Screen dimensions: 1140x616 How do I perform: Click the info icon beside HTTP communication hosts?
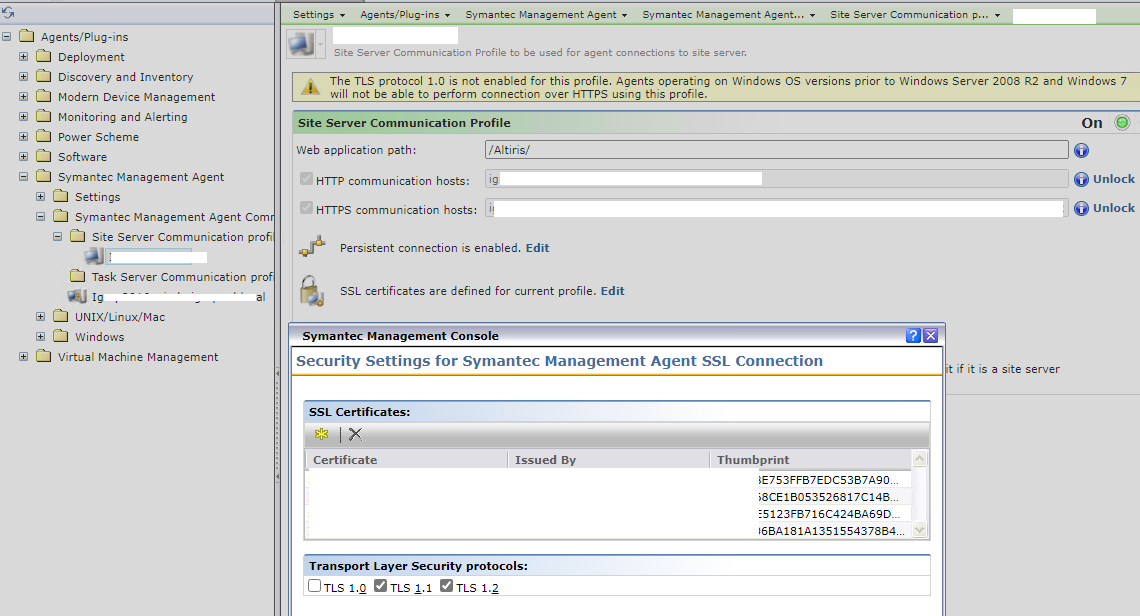tap(1081, 179)
